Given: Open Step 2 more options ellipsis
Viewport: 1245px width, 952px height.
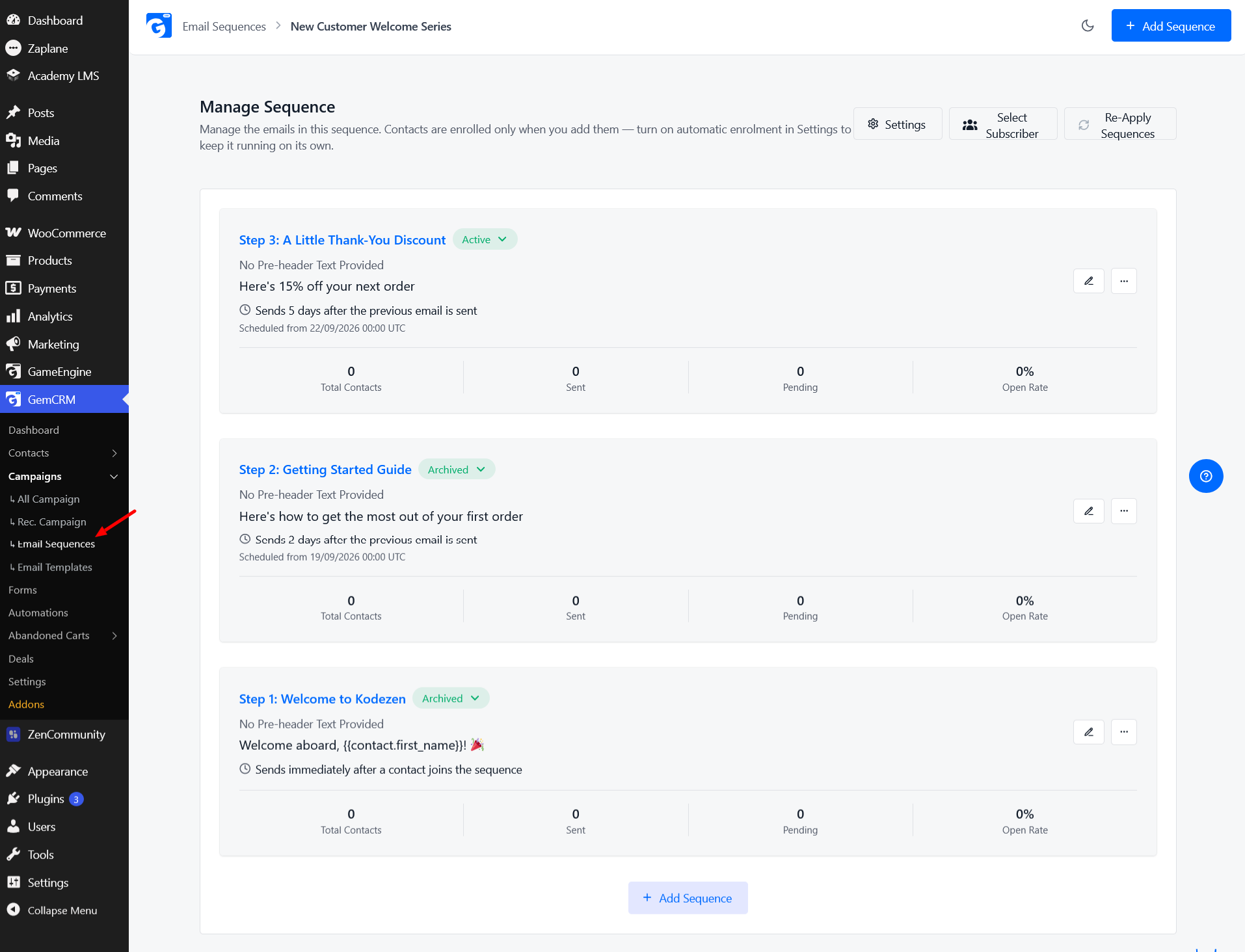Looking at the screenshot, I should 1124,511.
